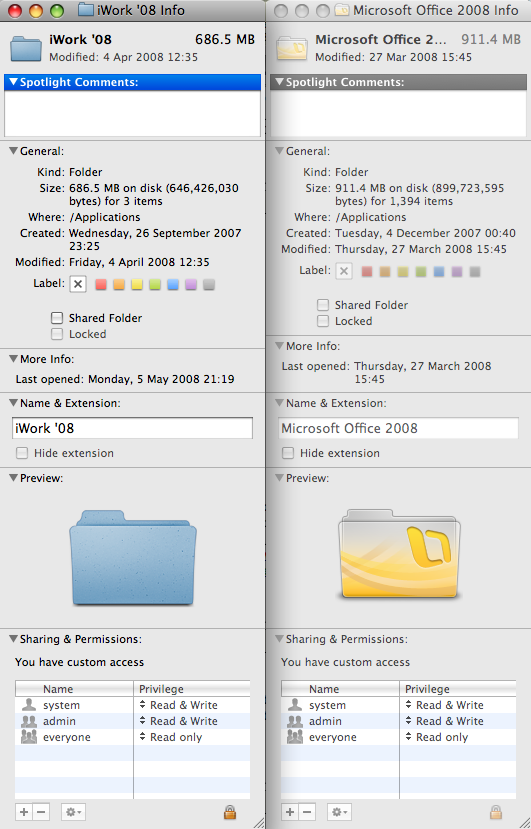Viewport: 531px width, 829px height.
Task: Change everyone privilege in Office window
Action: (x=437, y=737)
